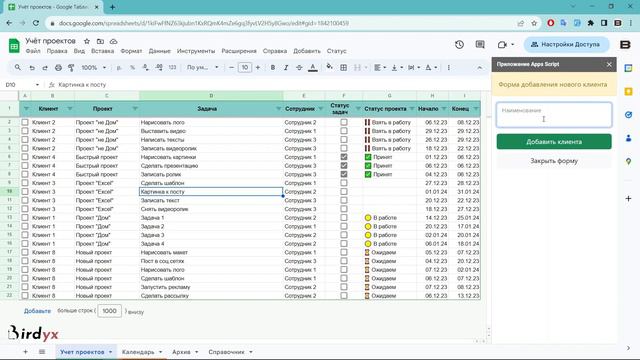Open fill color picker
Image resolution: width=640 pixels, height=360 pixels.
click(329, 67)
